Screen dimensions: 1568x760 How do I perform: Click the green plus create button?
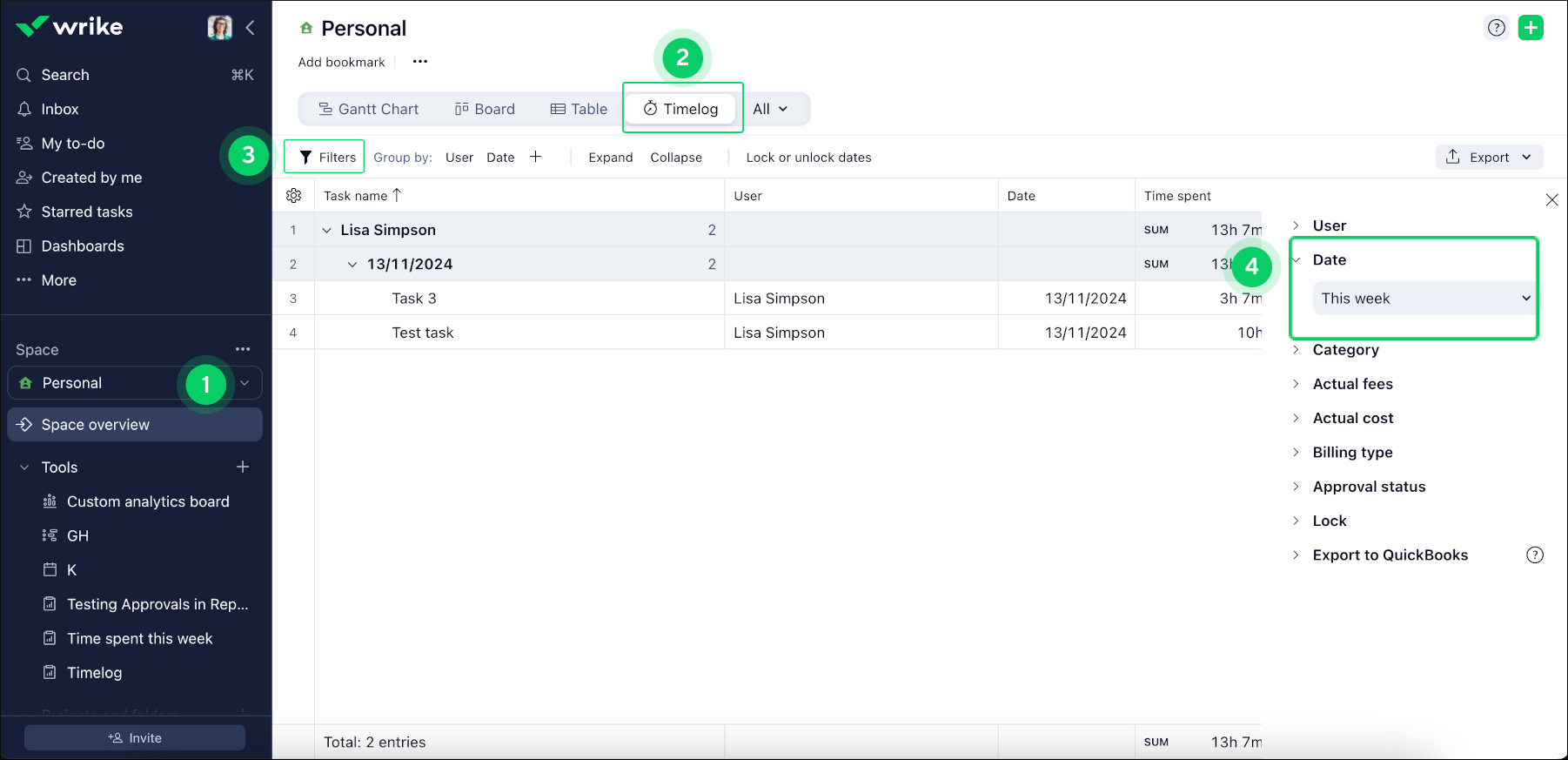1531,28
